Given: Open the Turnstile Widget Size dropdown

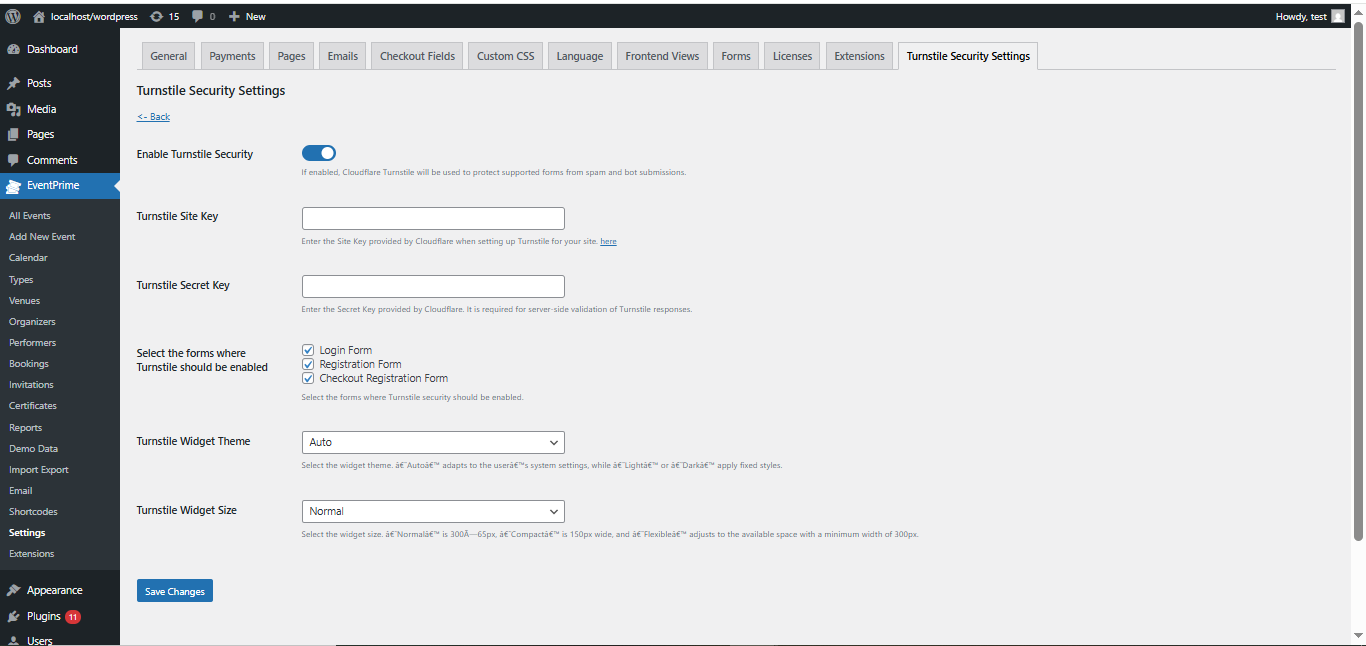Looking at the screenshot, I should coord(433,511).
